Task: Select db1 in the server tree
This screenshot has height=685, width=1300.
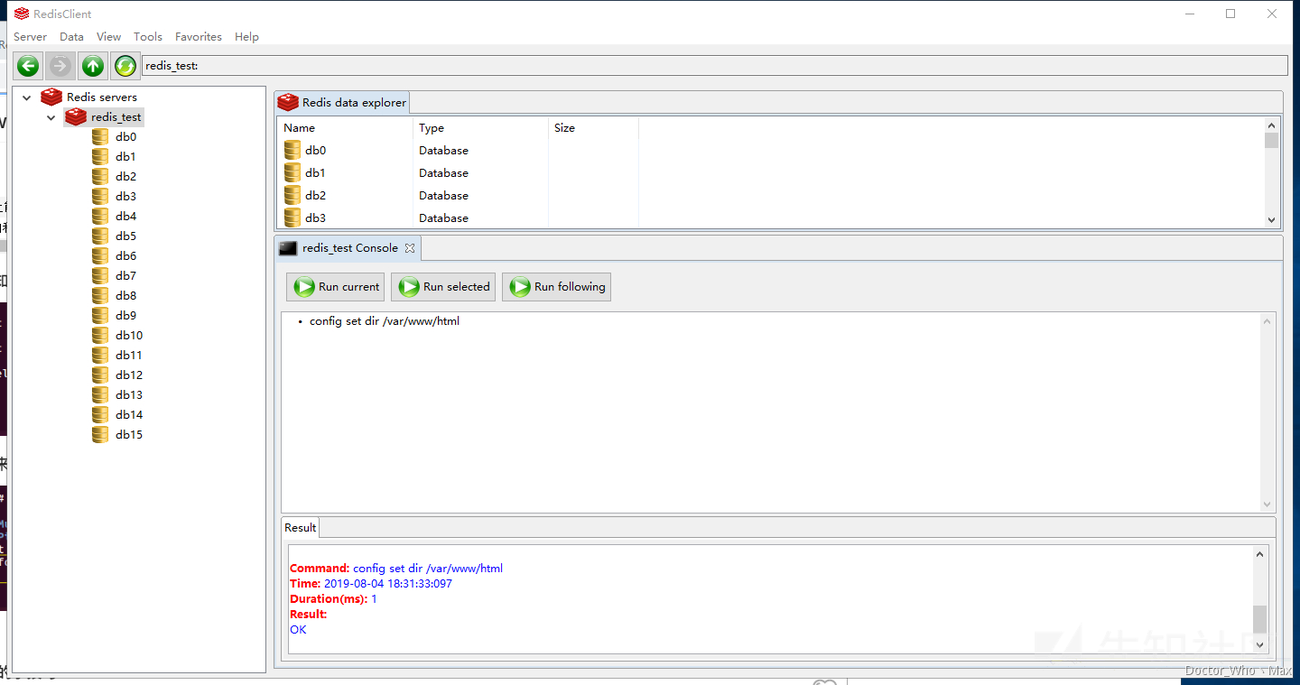Action: click(125, 157)
